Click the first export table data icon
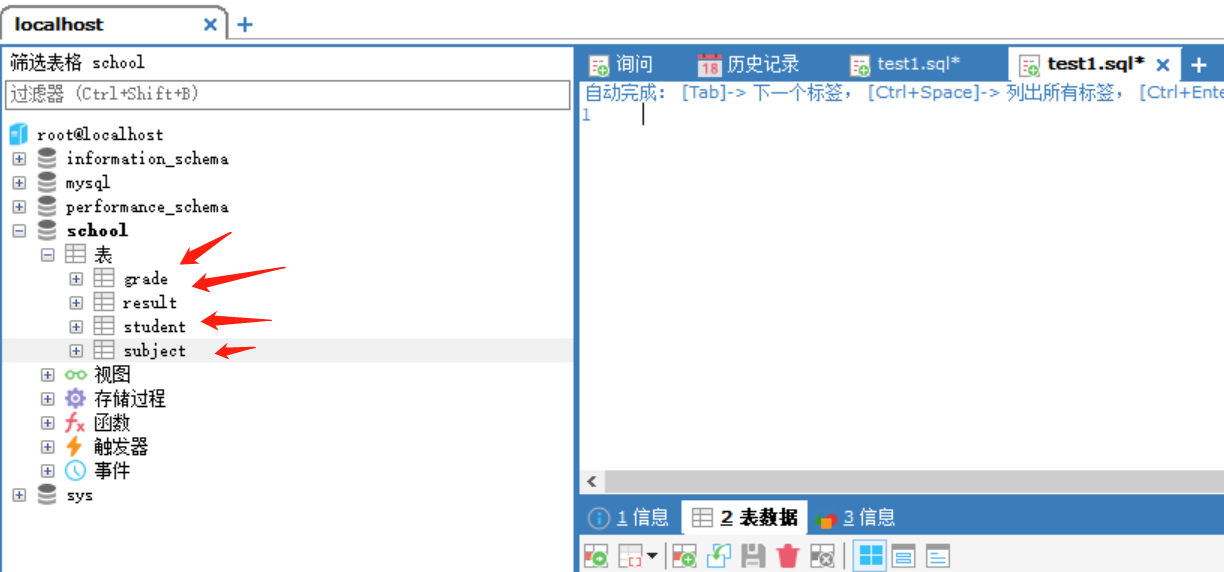The width and height of the screenshot is (1224, 572). tap(596, 556)
